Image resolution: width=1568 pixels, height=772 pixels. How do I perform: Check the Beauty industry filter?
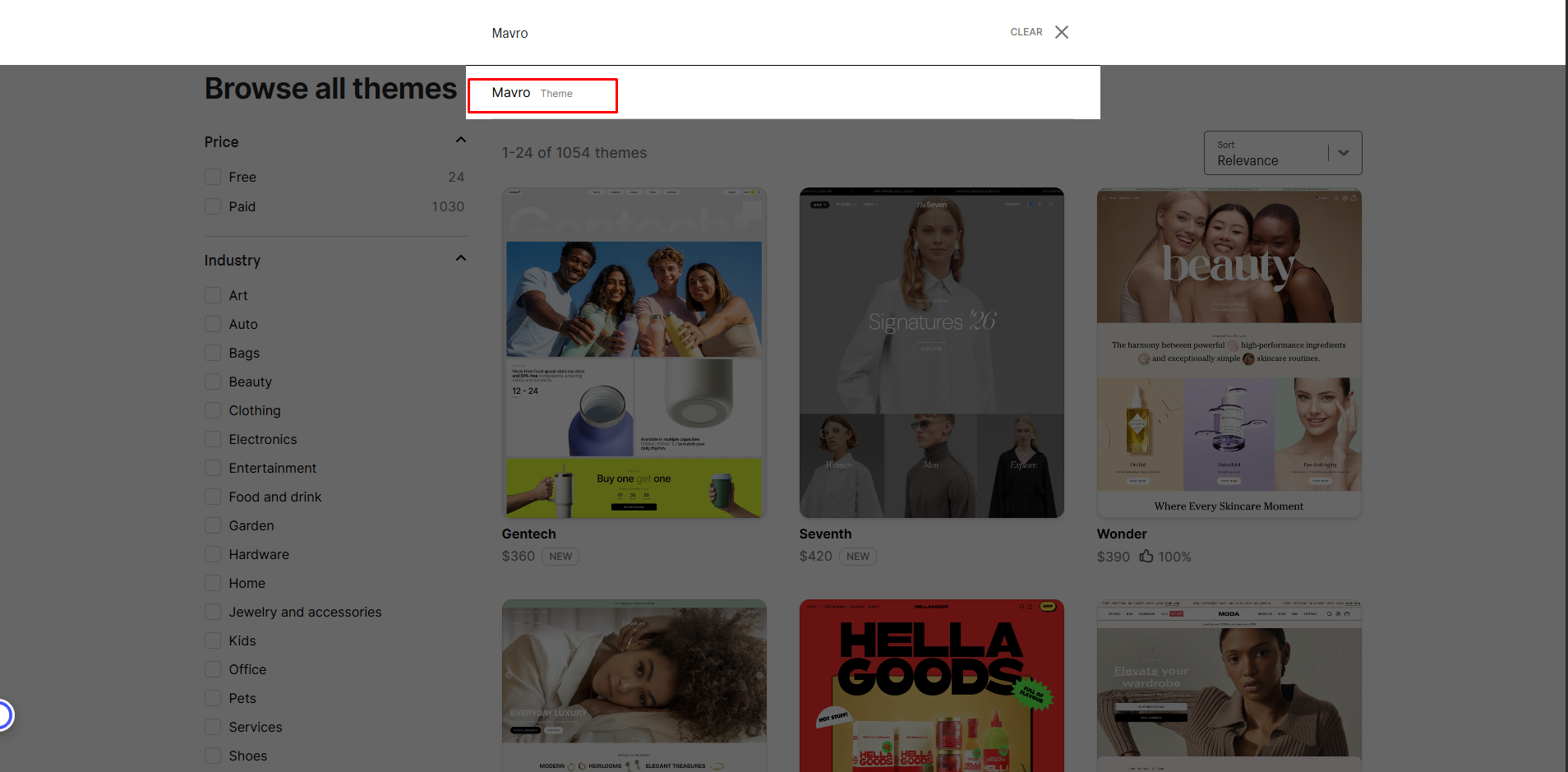point(213,381)
